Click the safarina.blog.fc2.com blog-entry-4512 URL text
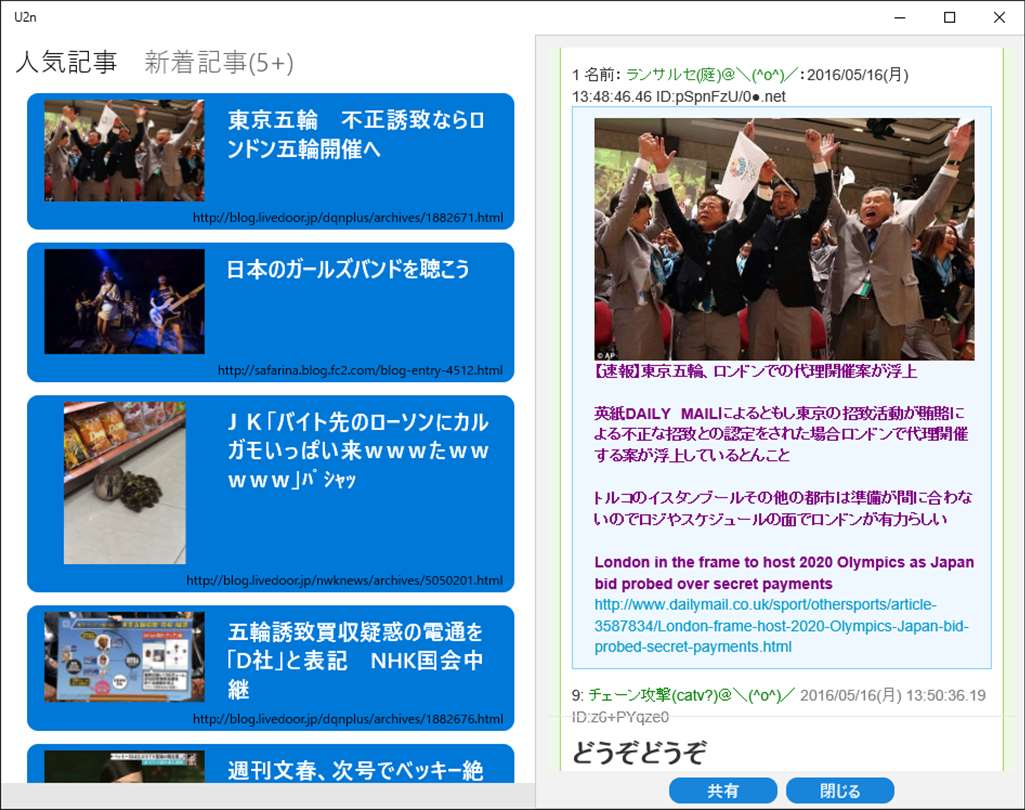The image size is (1025, 810). (x=360, y=370)
